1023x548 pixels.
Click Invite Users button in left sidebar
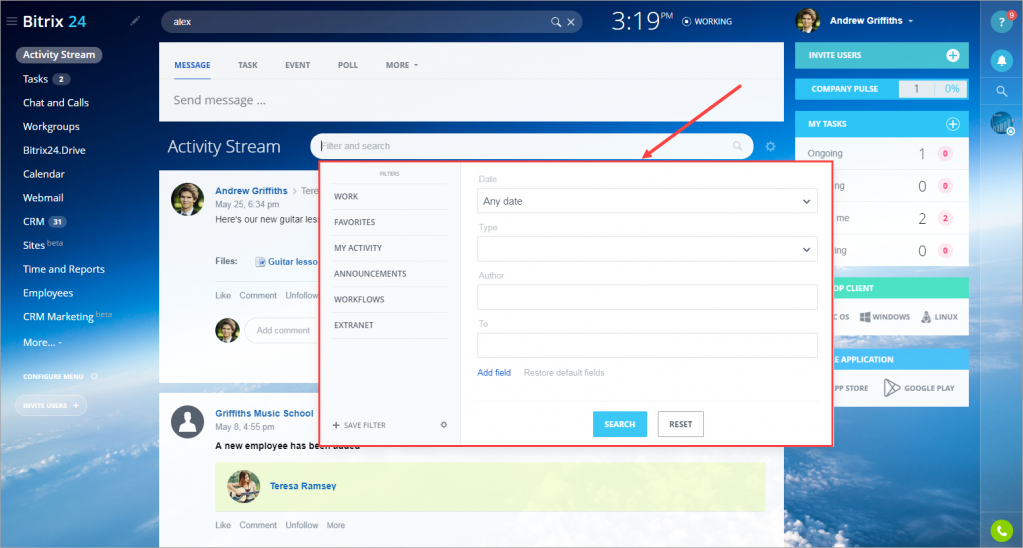point(51,405)
